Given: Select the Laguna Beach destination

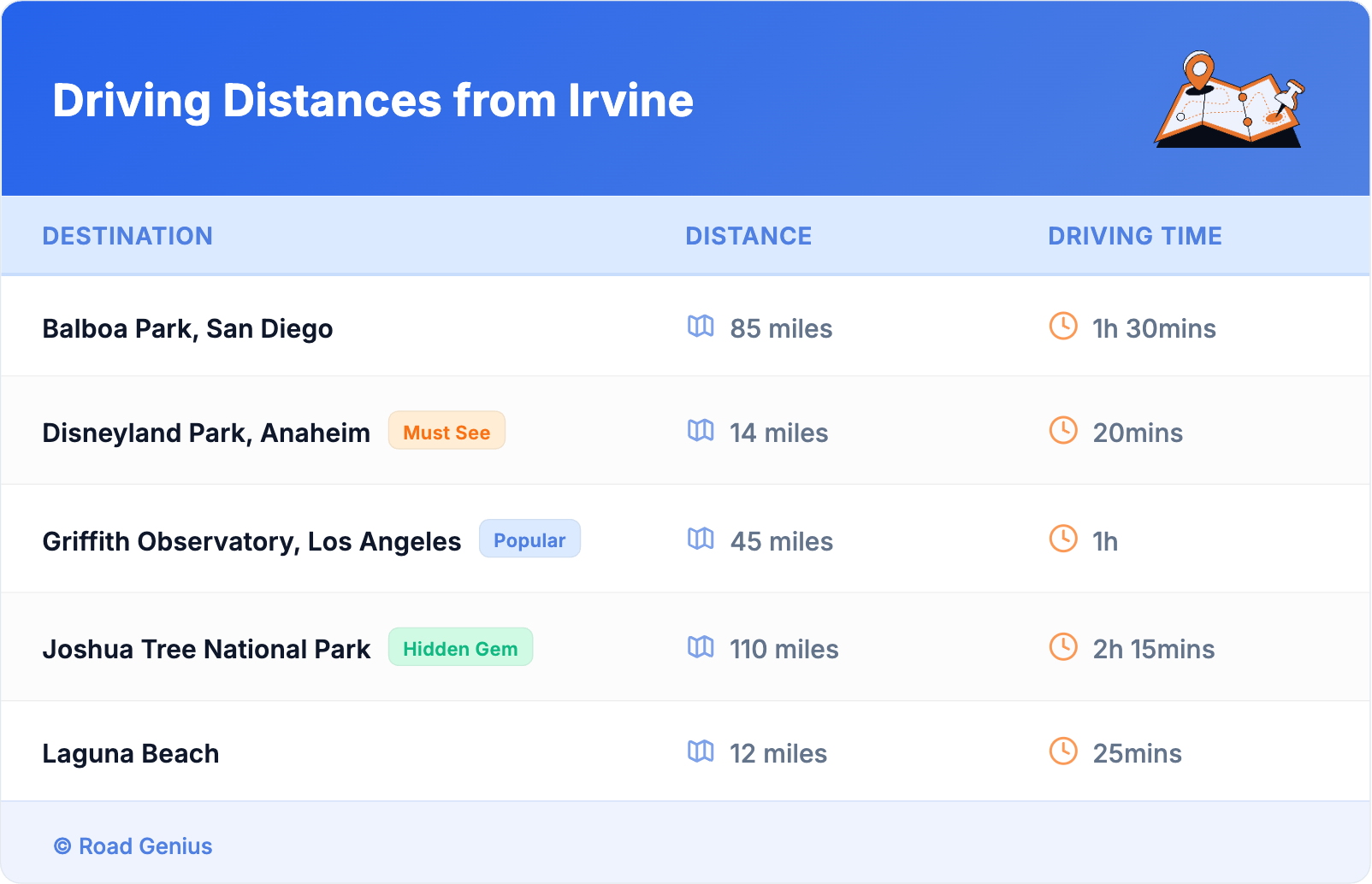Looking at the screenshot, I should [x=131, y=754].
